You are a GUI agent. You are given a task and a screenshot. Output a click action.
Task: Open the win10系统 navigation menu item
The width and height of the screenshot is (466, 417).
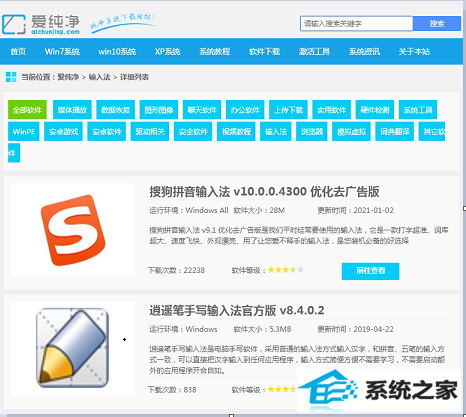[117, 52]
